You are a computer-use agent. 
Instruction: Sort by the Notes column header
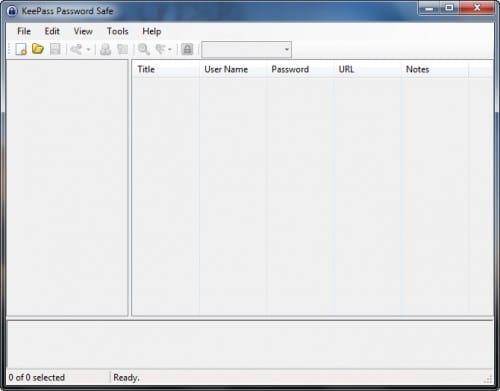coord(435,69)
